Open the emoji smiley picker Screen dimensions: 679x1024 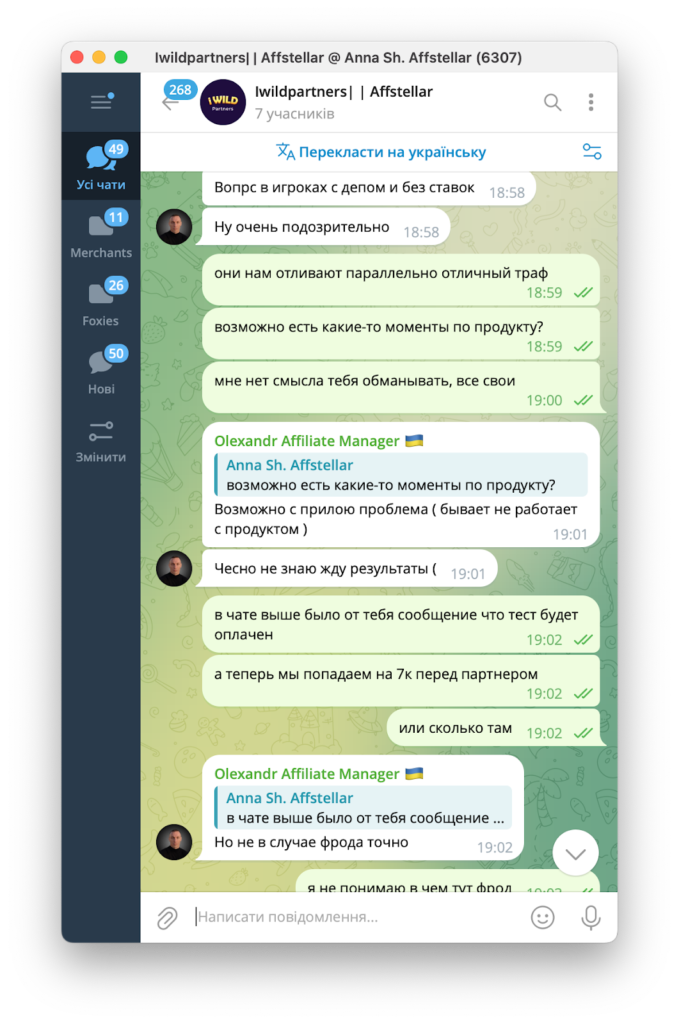tap(543, 917)
